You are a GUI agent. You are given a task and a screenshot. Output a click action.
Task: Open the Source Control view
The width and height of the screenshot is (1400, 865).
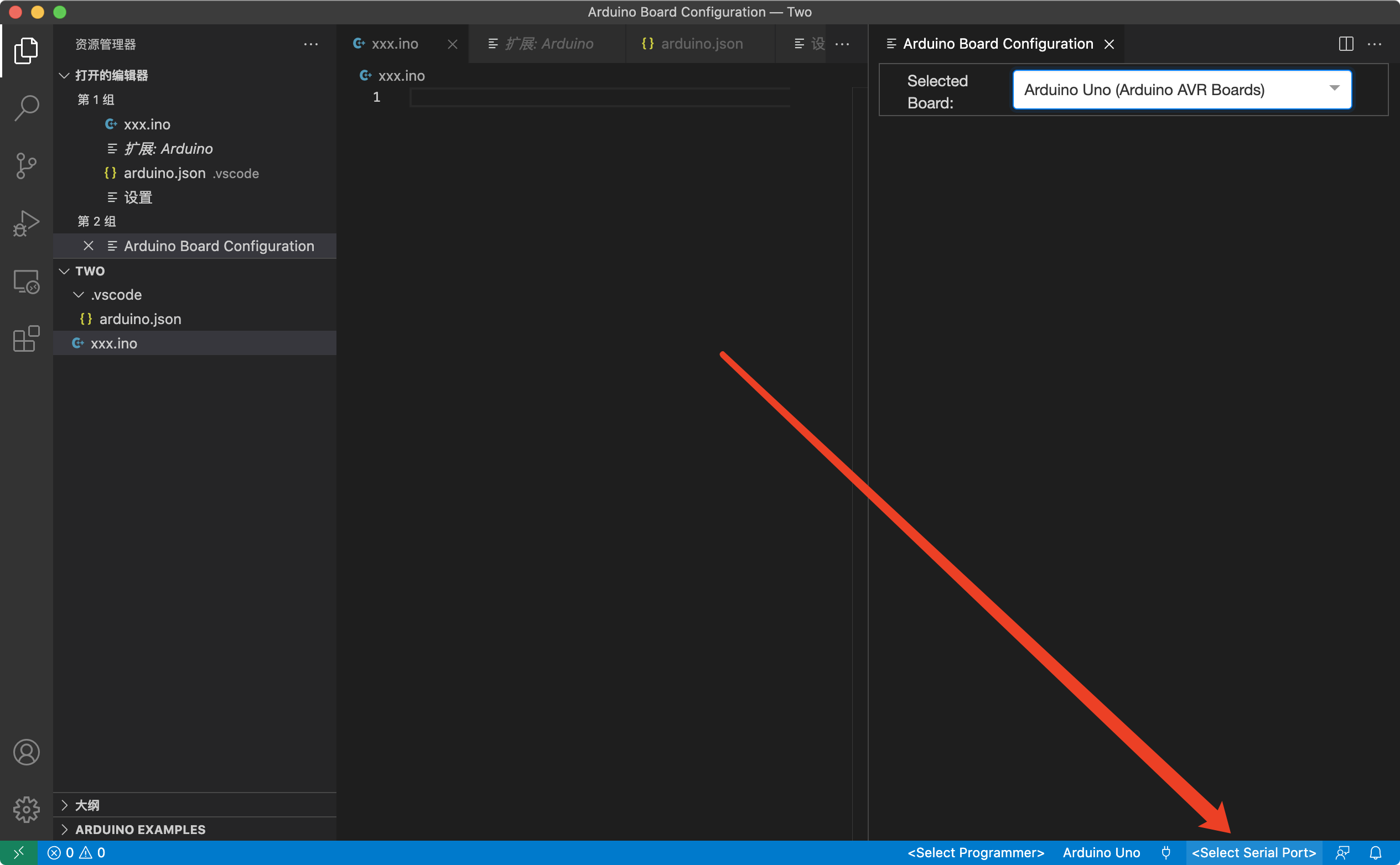pyautogui.click(x=27, y=166)
